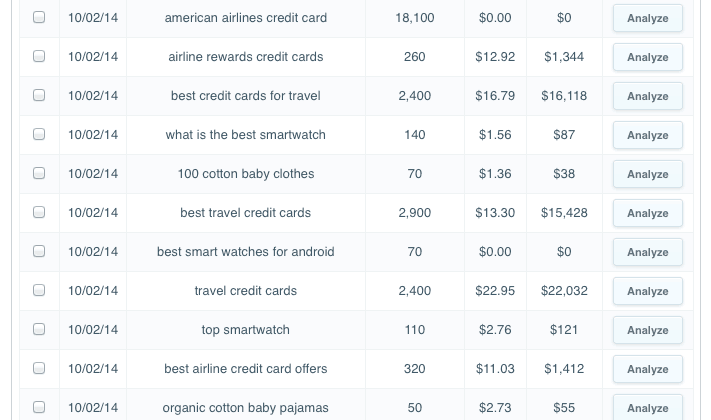Tick checkbox for best credit cards for travel

(39, 95)
